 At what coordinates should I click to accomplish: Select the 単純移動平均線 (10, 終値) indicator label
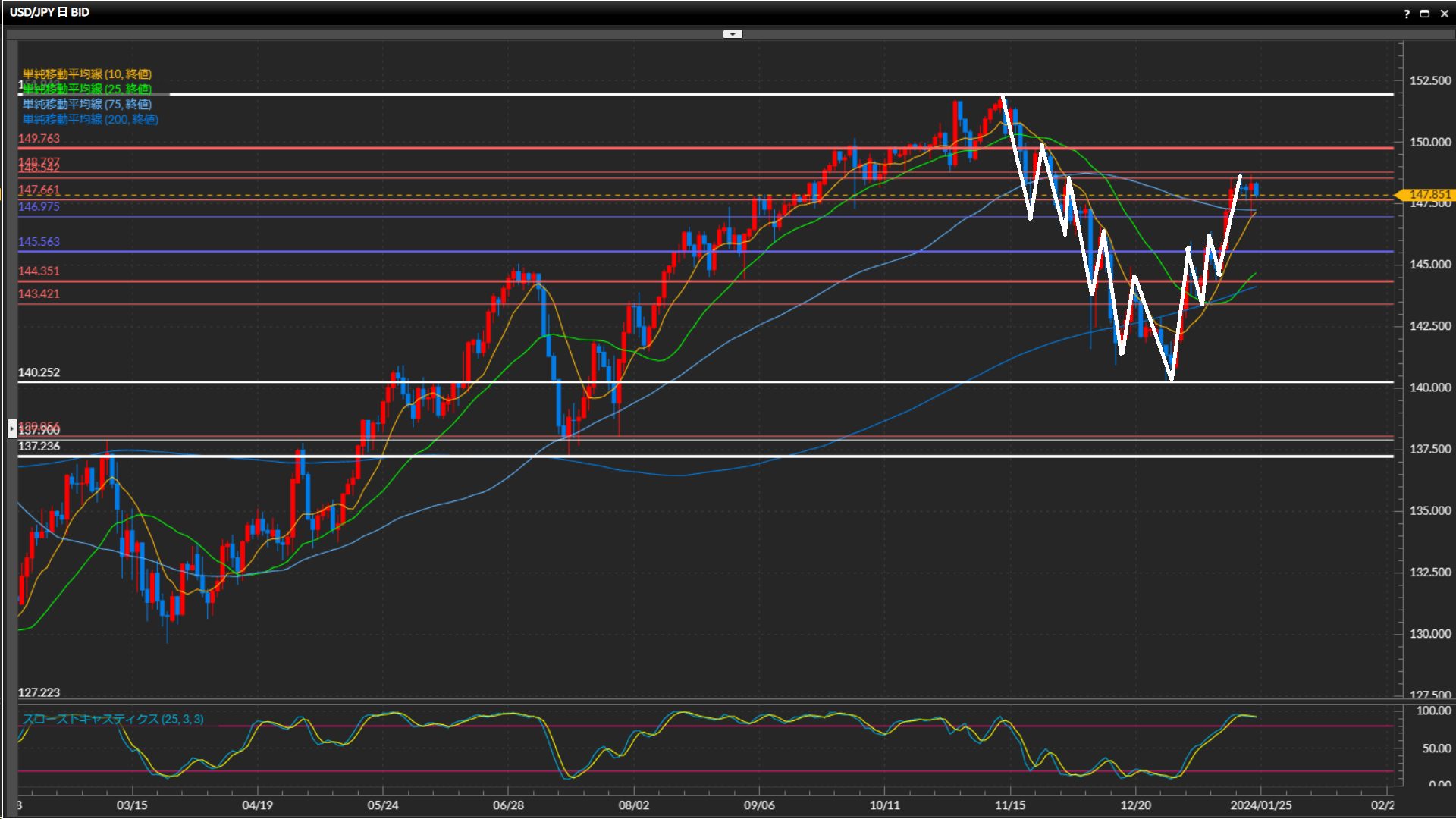coord(87,74)
